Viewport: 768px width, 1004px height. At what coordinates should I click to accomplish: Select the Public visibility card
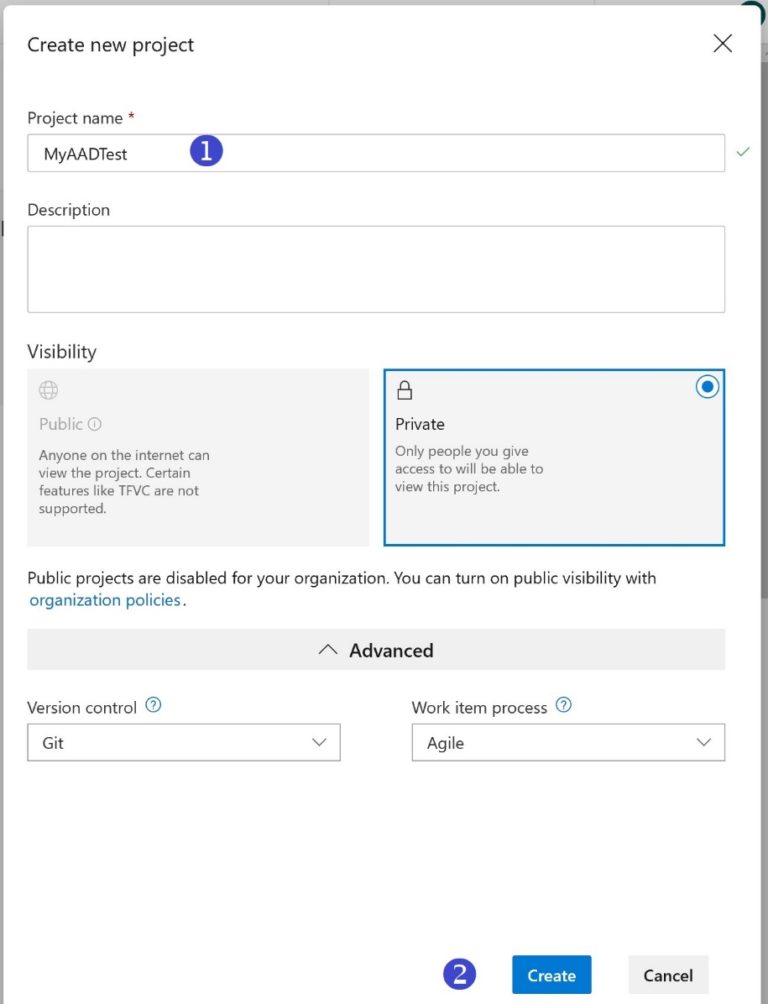[198, 458]
